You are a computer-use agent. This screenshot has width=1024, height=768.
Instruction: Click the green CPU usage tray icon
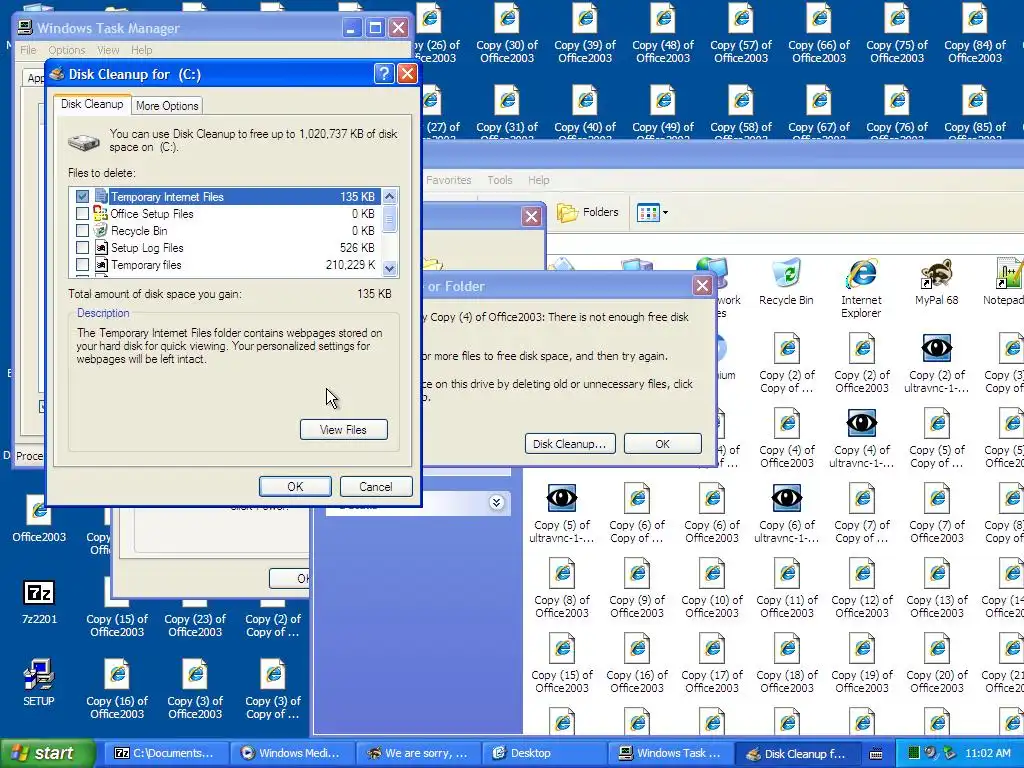pyautogui.click(x=914, y=754)
